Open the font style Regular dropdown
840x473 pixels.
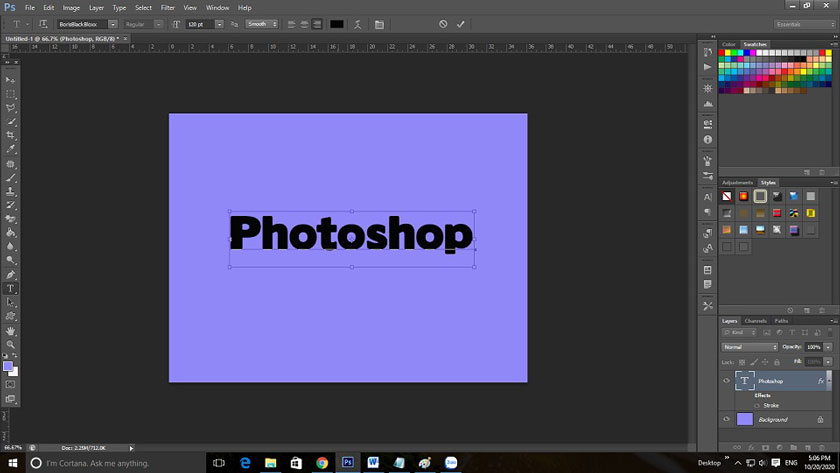tap(158, 24)
